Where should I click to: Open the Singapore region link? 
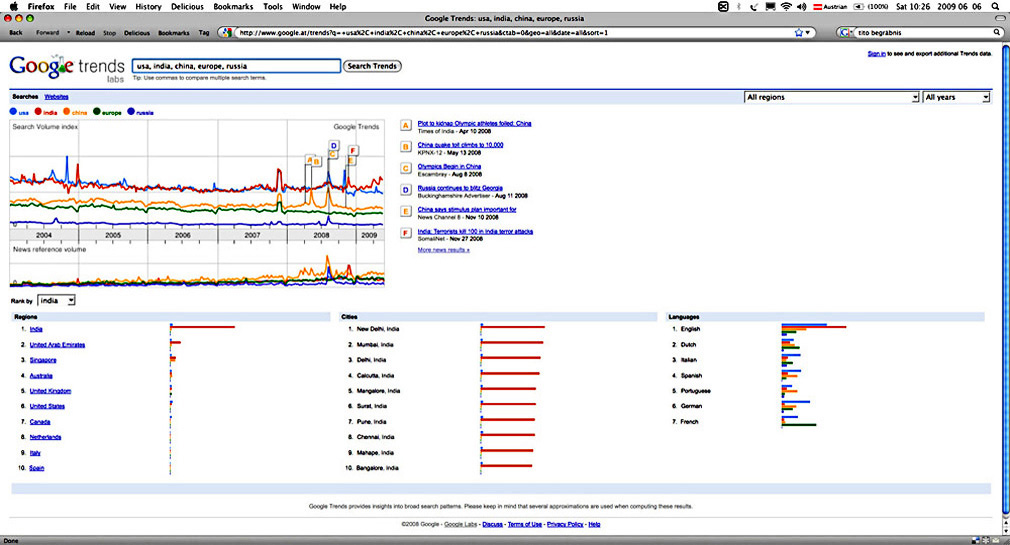[43, 360]
